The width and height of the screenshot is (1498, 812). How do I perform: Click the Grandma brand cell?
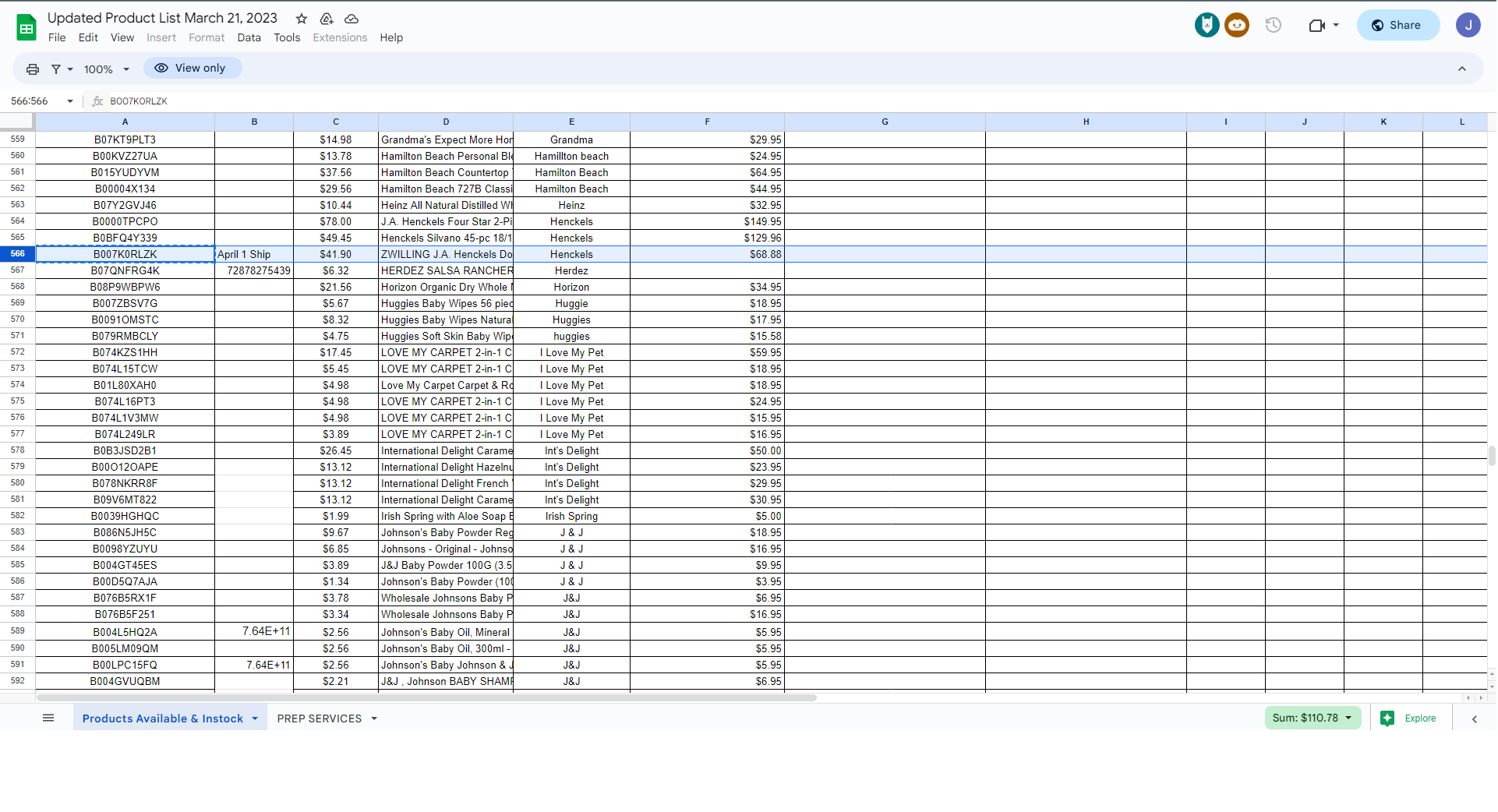coord(571,139)
